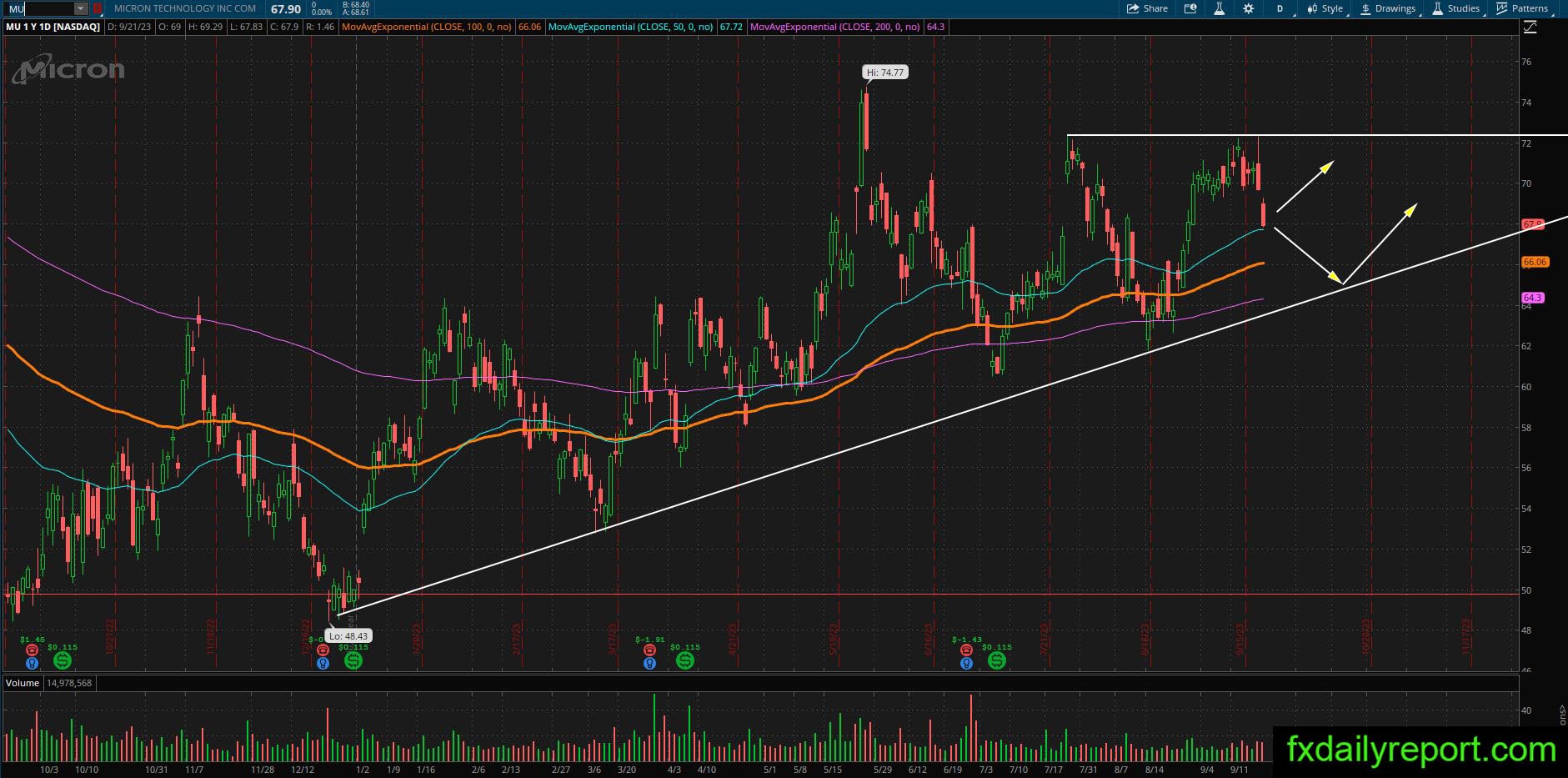This screenshot has width=1568, height=778.
Task: Select the MovAvgExponential (CLOSE, 200) study label
Action: 835,27
